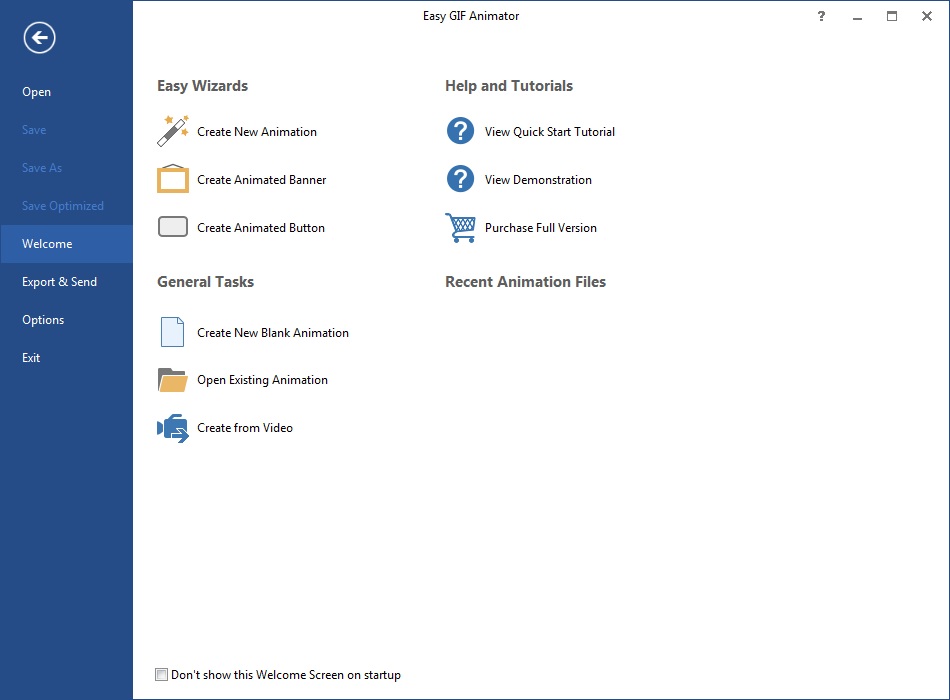
Task: Open the View Quick Start Tutorial link
Action: point(550,132)
